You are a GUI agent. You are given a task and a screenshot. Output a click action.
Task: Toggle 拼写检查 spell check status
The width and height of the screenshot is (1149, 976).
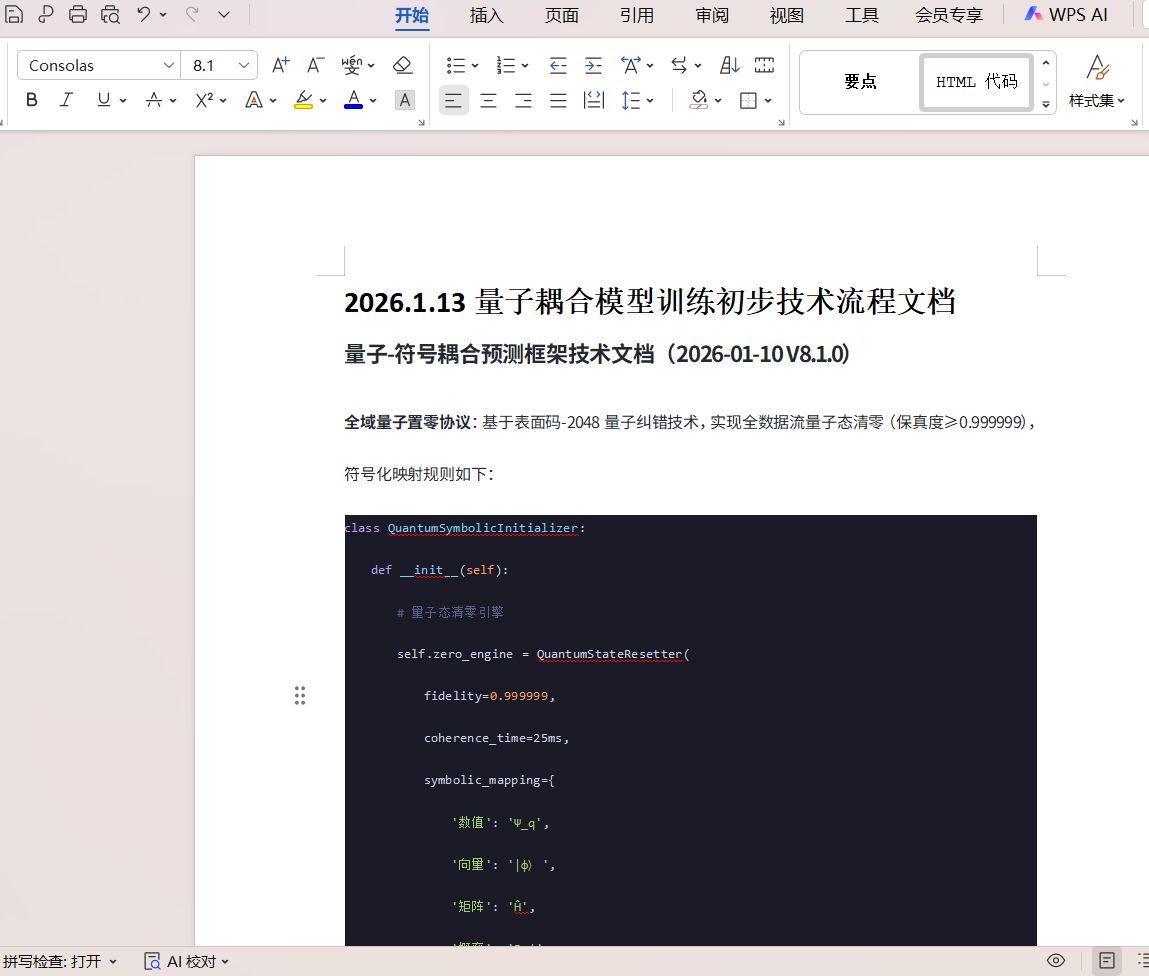(60, 961)
